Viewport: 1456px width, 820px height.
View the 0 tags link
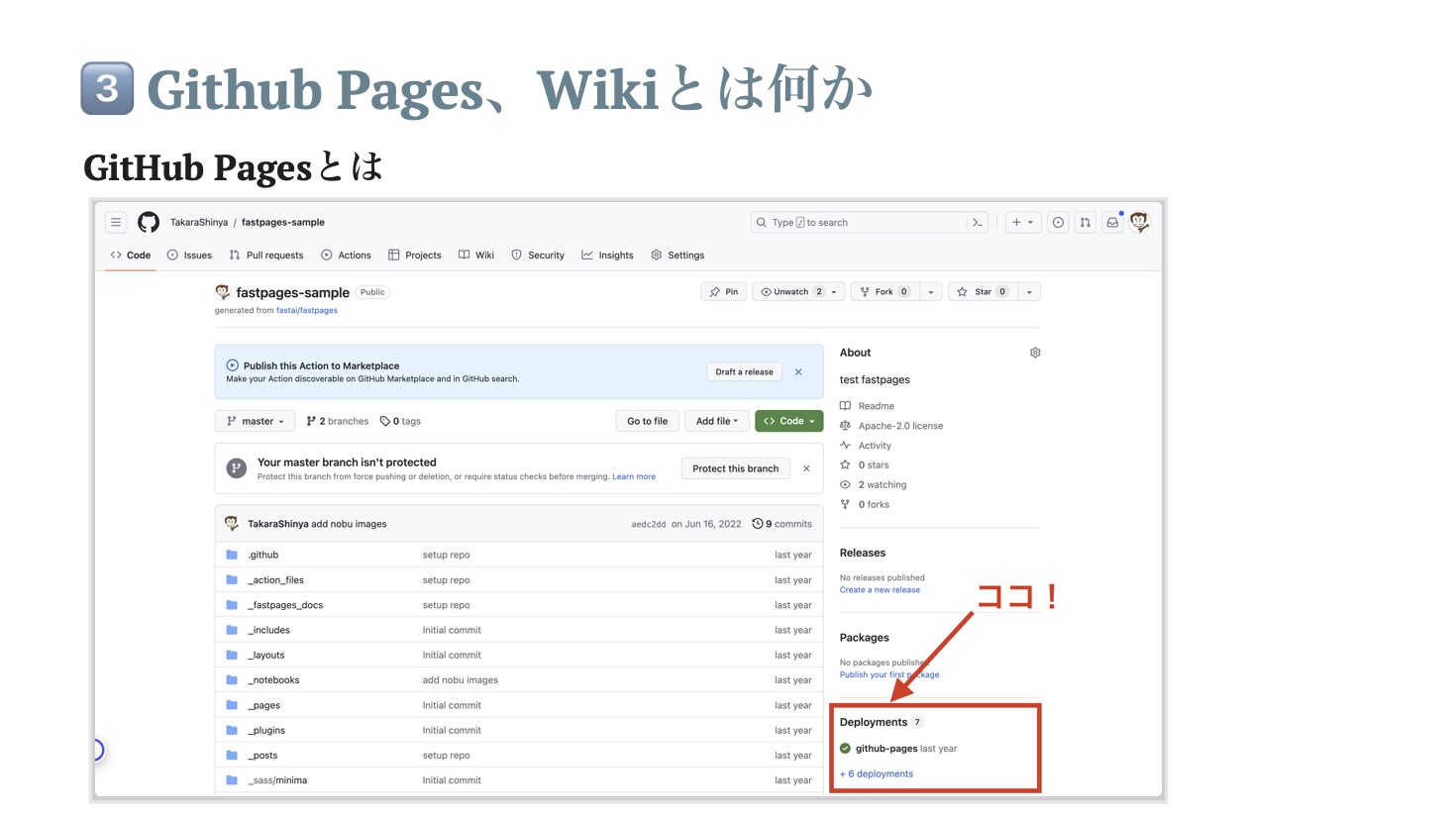[401, 421]
